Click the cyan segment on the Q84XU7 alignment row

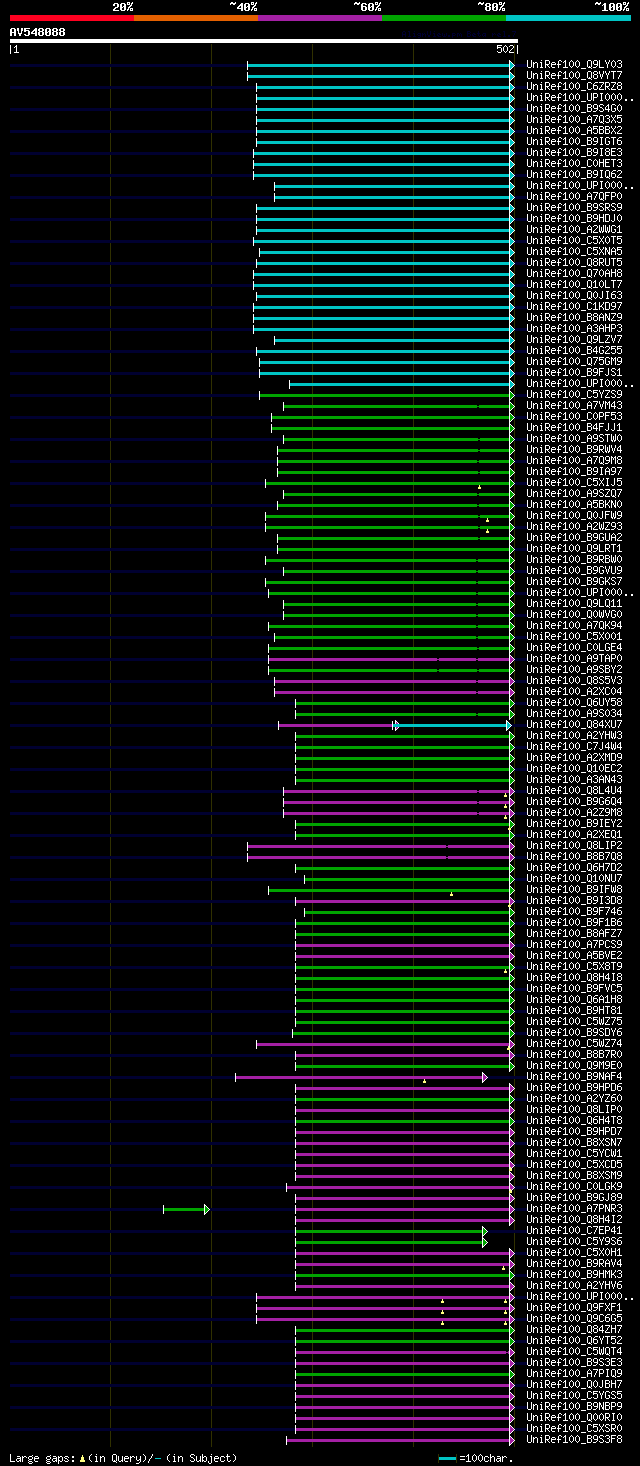(452, 725)
